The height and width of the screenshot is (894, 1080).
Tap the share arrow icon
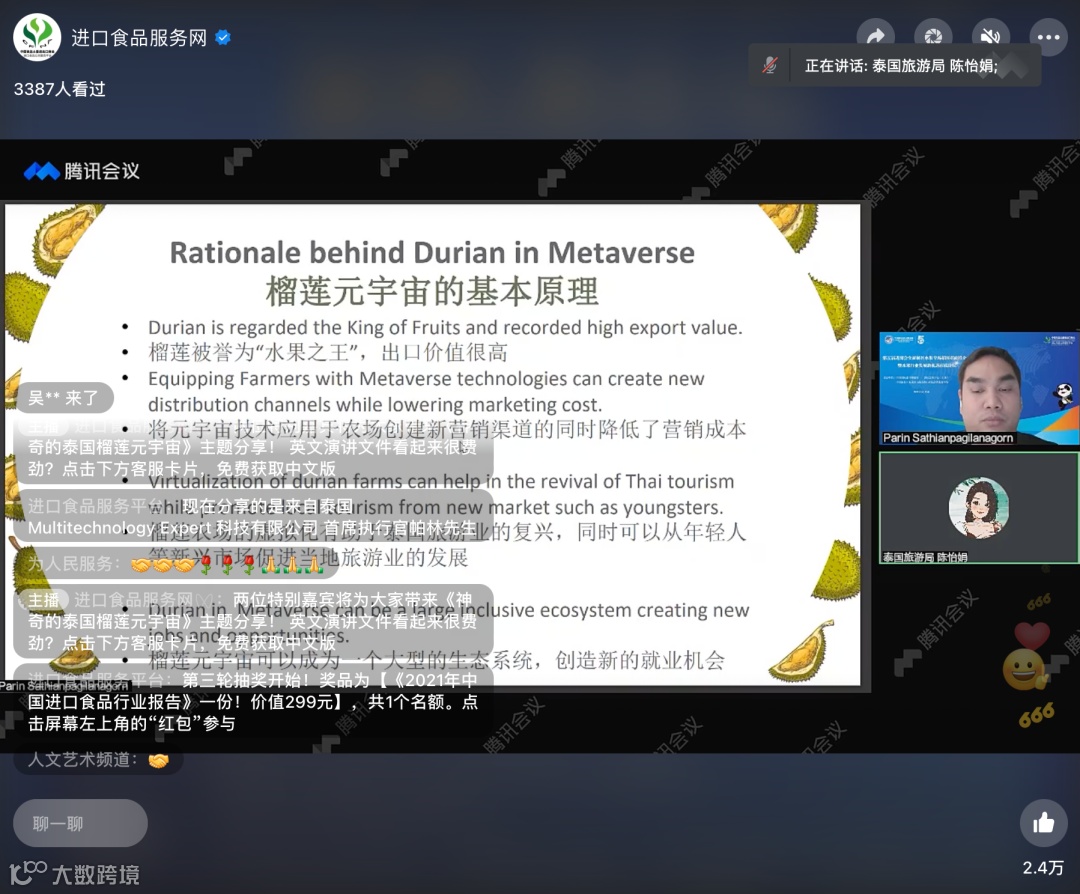[x=875, y=36]
